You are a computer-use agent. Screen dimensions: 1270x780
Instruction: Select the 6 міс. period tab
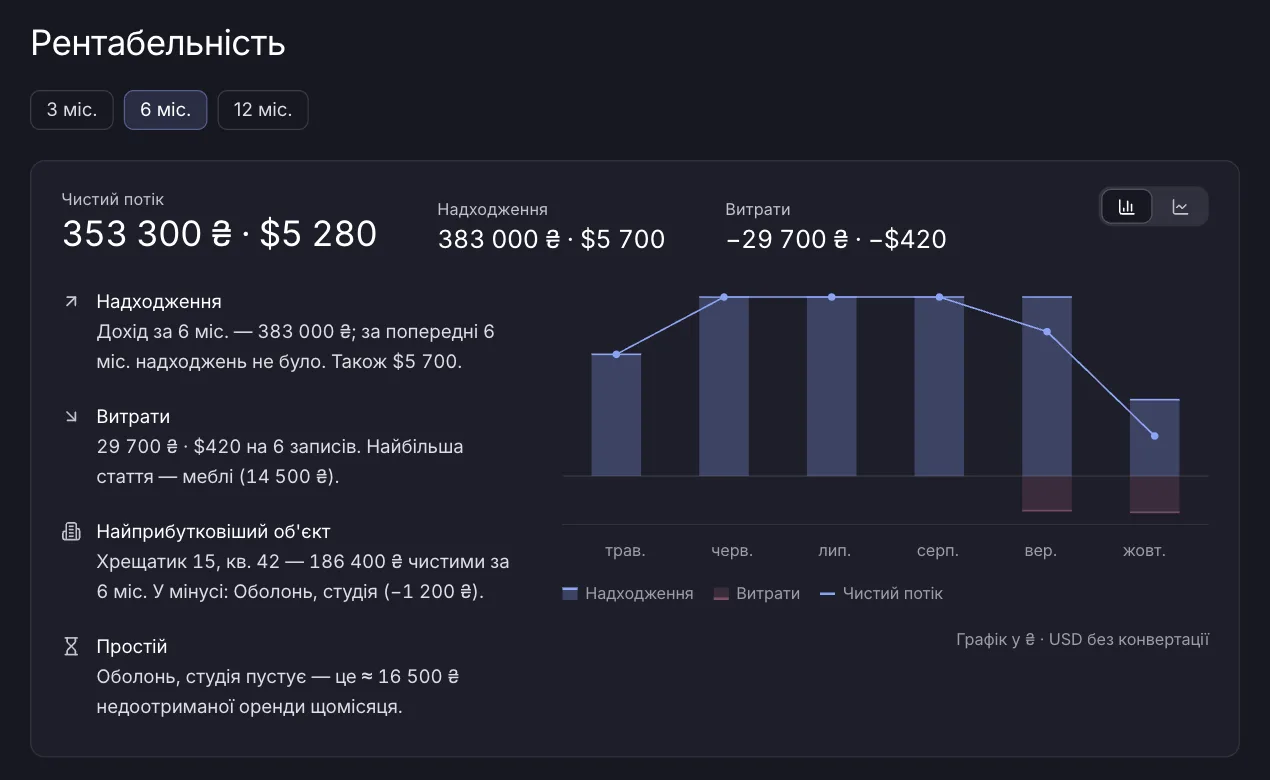click(x=165, y=110)
